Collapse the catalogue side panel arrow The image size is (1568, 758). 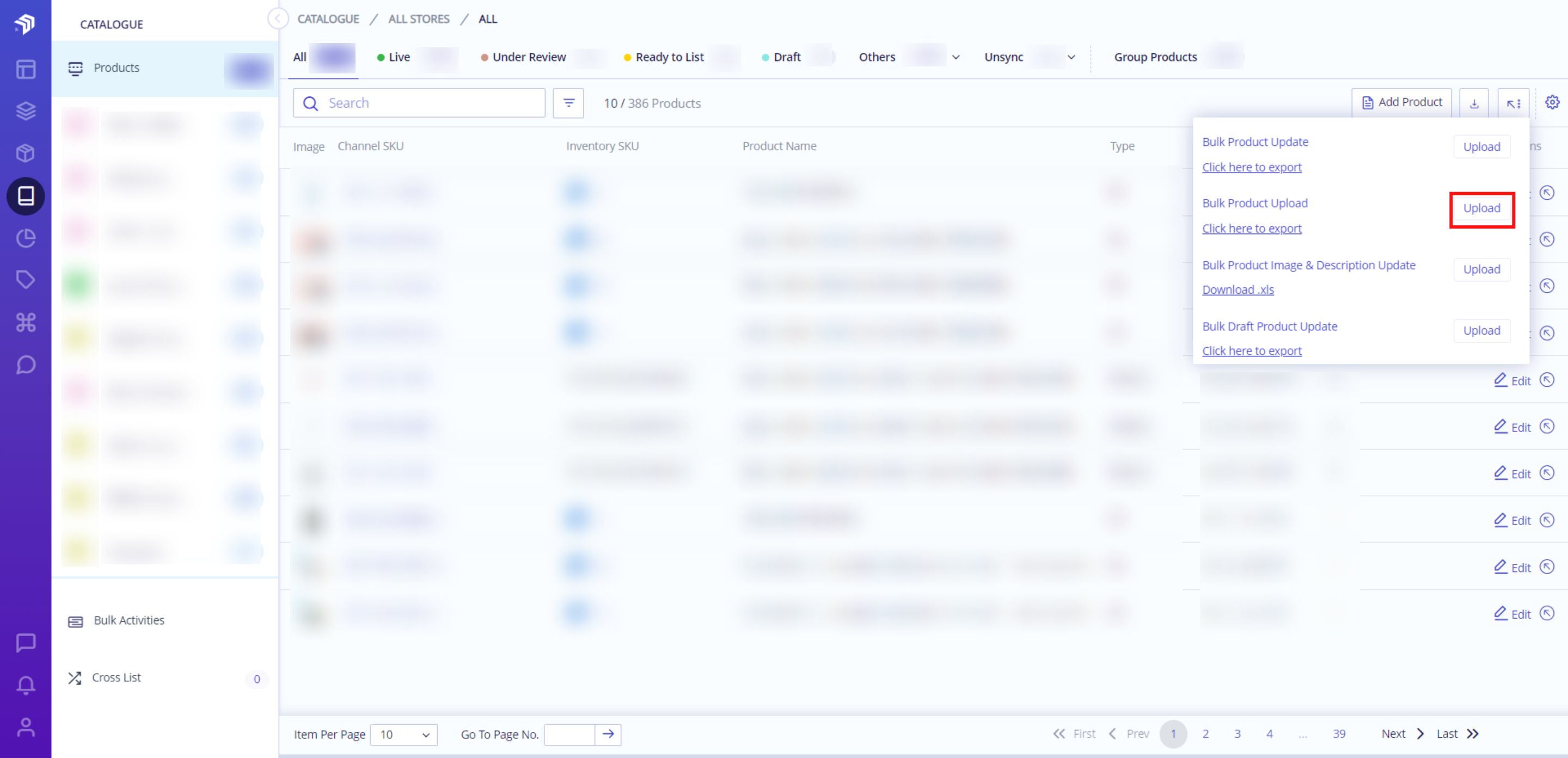coord(278,19)
